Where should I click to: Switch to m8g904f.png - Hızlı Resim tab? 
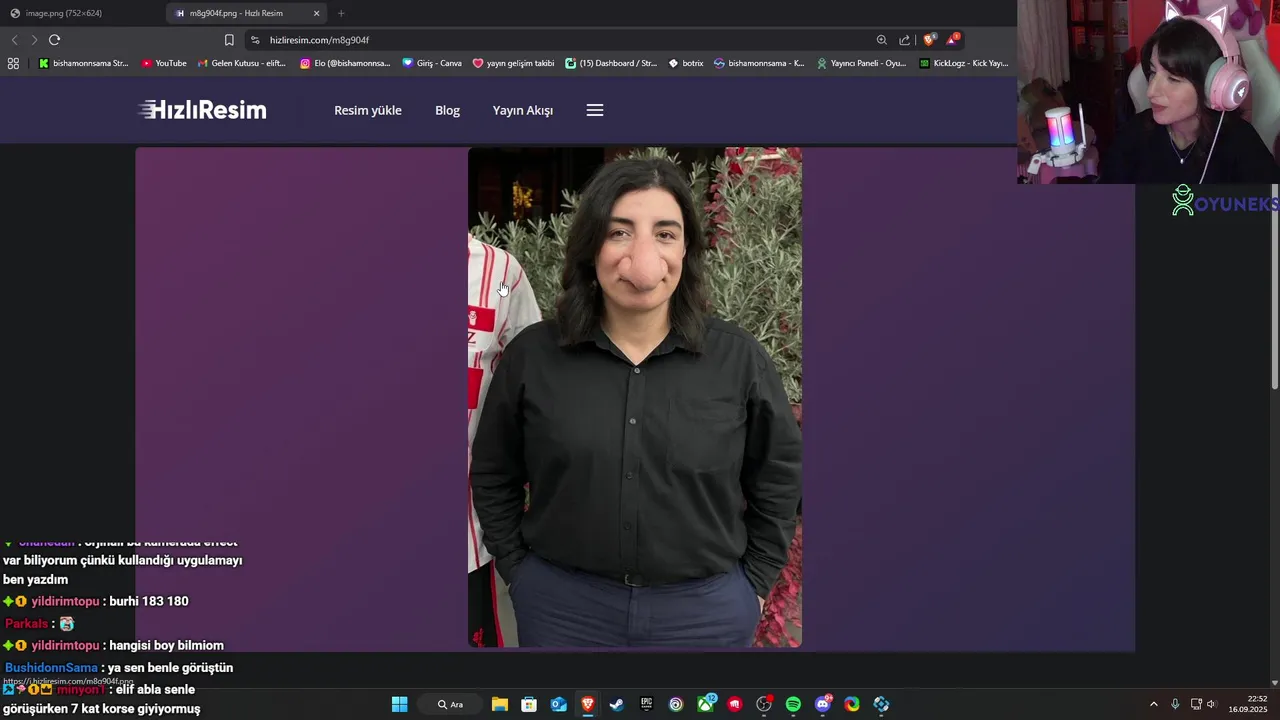[248, 13]
